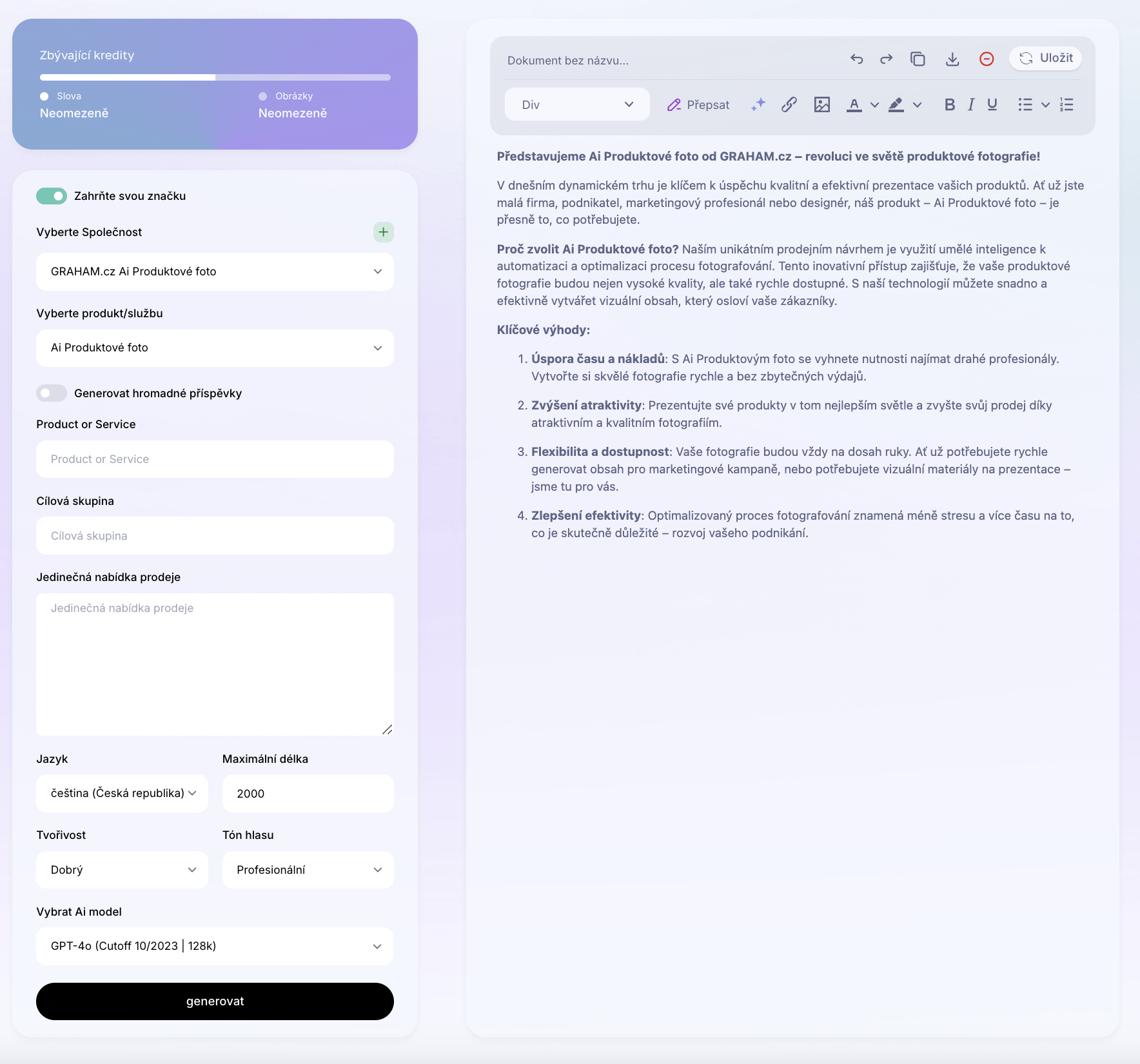
Task: Toggle italic formatting
Action: pos(971,104)
